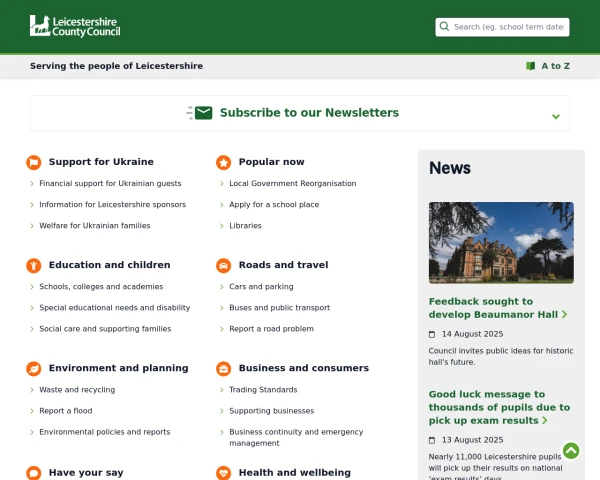Open the Report a flood link
600x480 pixels.
[66, 411]
